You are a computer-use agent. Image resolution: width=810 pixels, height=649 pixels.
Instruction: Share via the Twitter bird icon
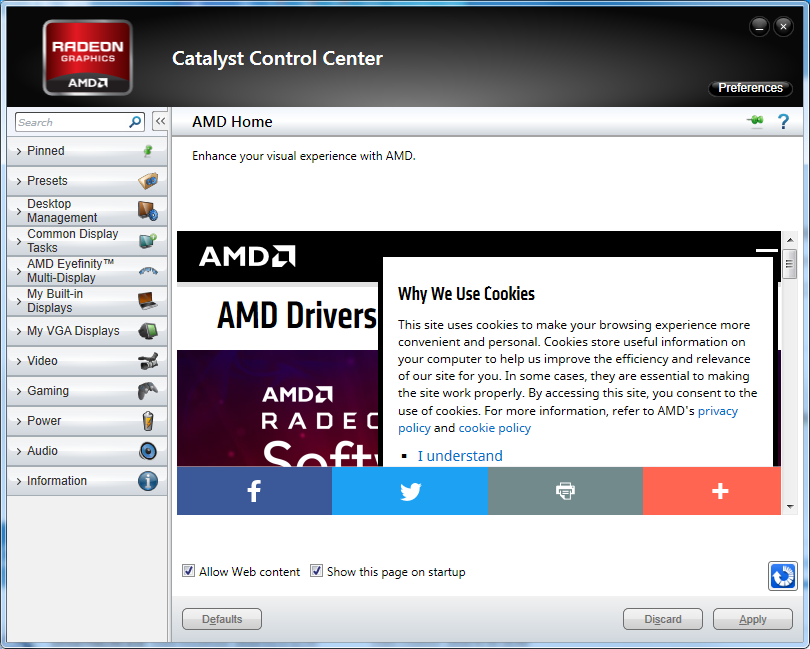tap(410, 491)
